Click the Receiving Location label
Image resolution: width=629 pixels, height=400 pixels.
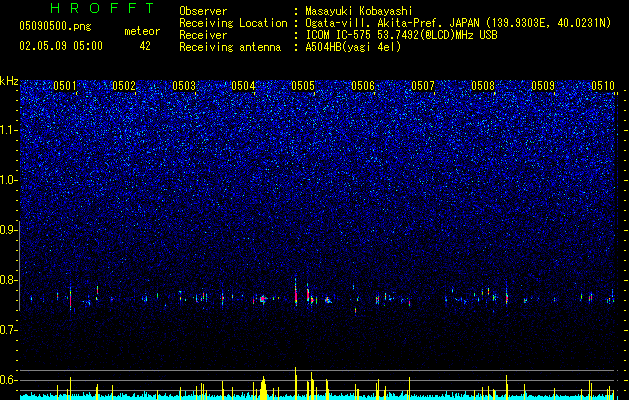[233, 23]
